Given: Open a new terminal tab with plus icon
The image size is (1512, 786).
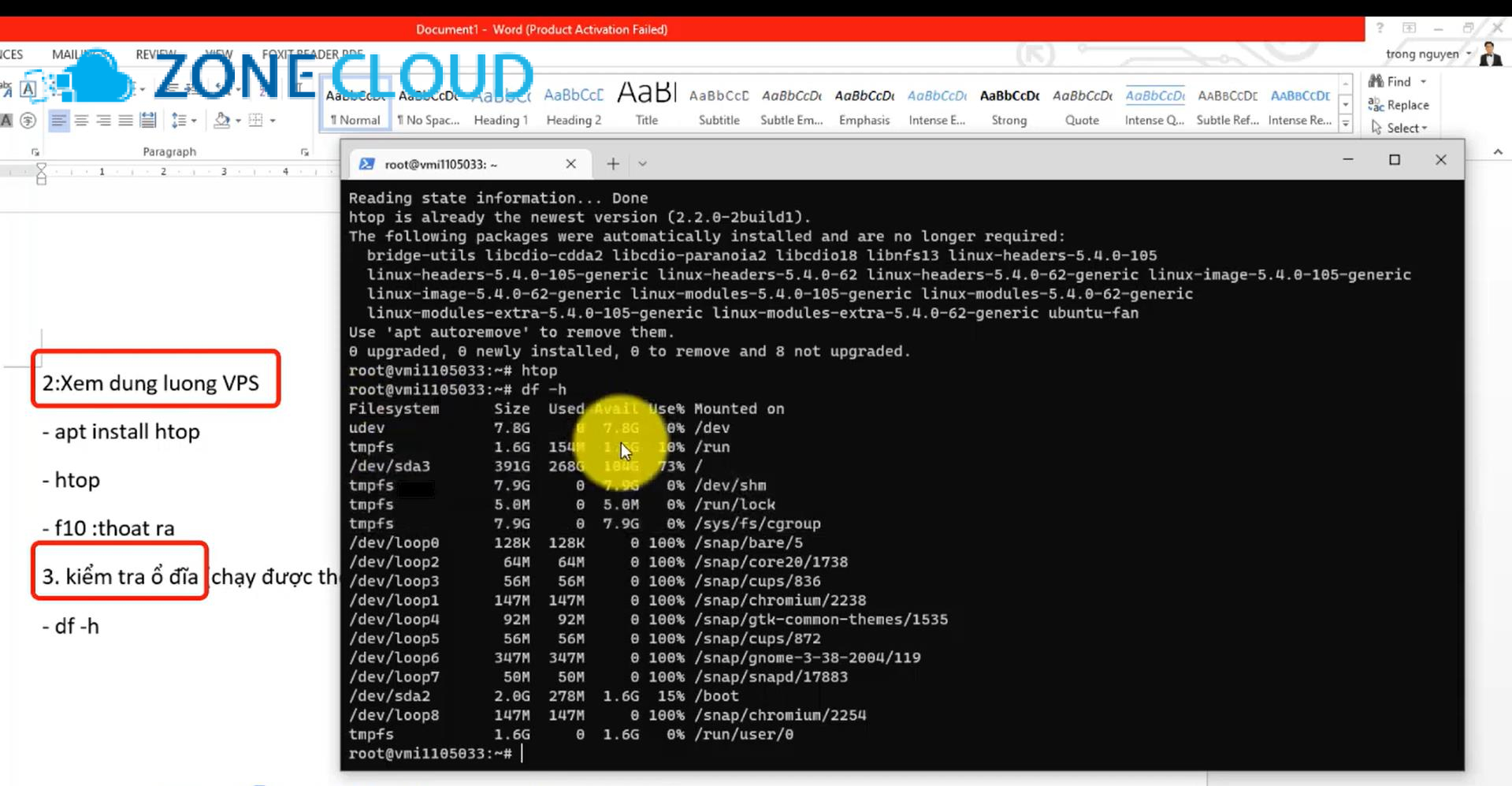Looking at the screenshot, I should pos(613,163).
